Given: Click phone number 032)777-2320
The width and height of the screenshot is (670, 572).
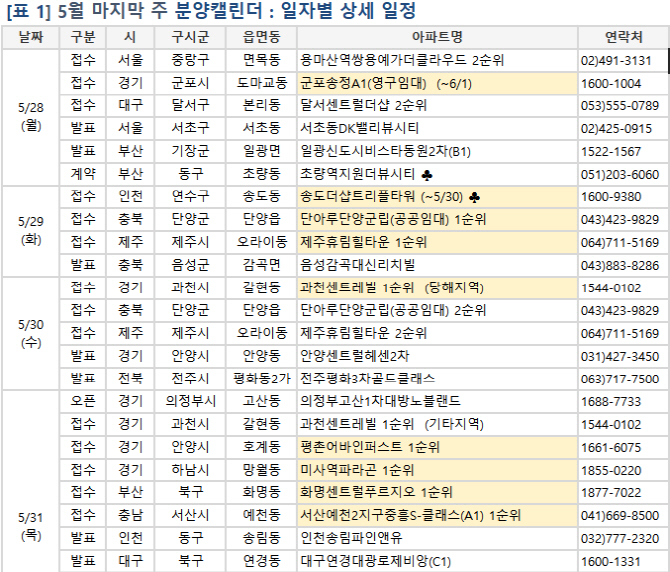Looking at the screenshot, I should click(620, 538).
